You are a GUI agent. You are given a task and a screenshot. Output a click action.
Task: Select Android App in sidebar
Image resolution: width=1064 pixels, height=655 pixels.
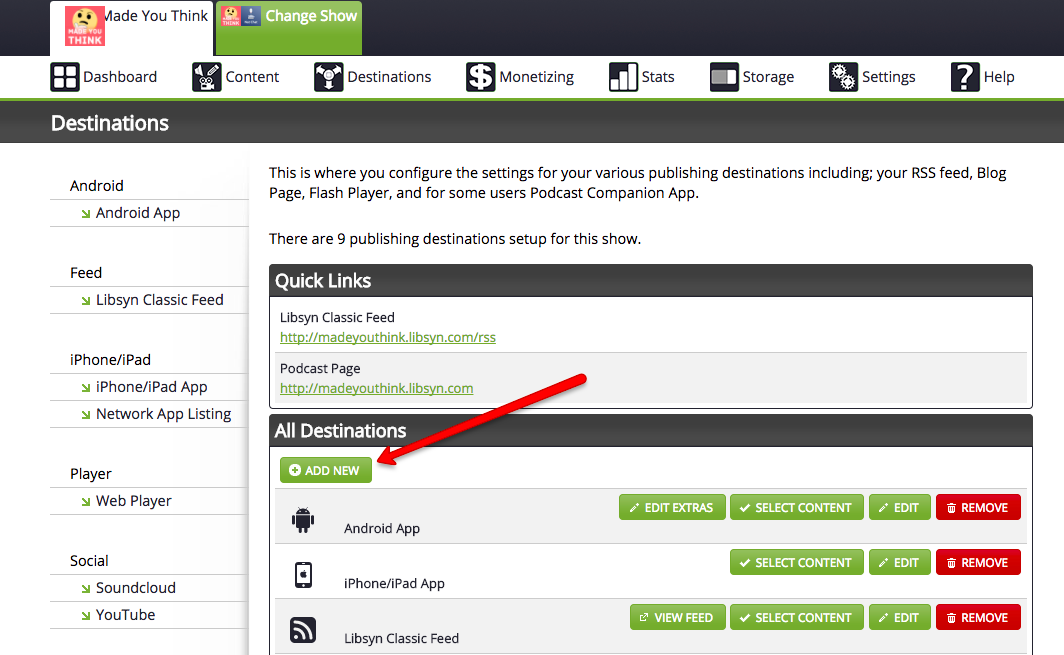point(138,213)
